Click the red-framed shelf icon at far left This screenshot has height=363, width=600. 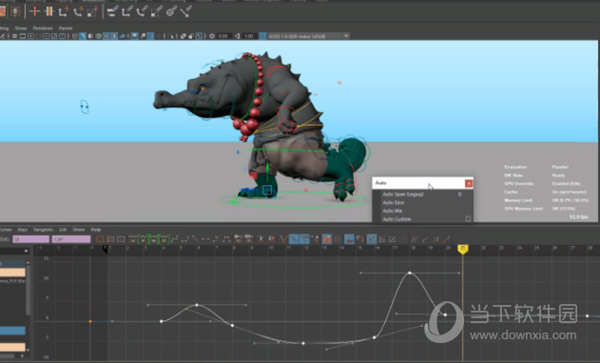[x=15, y=11]
